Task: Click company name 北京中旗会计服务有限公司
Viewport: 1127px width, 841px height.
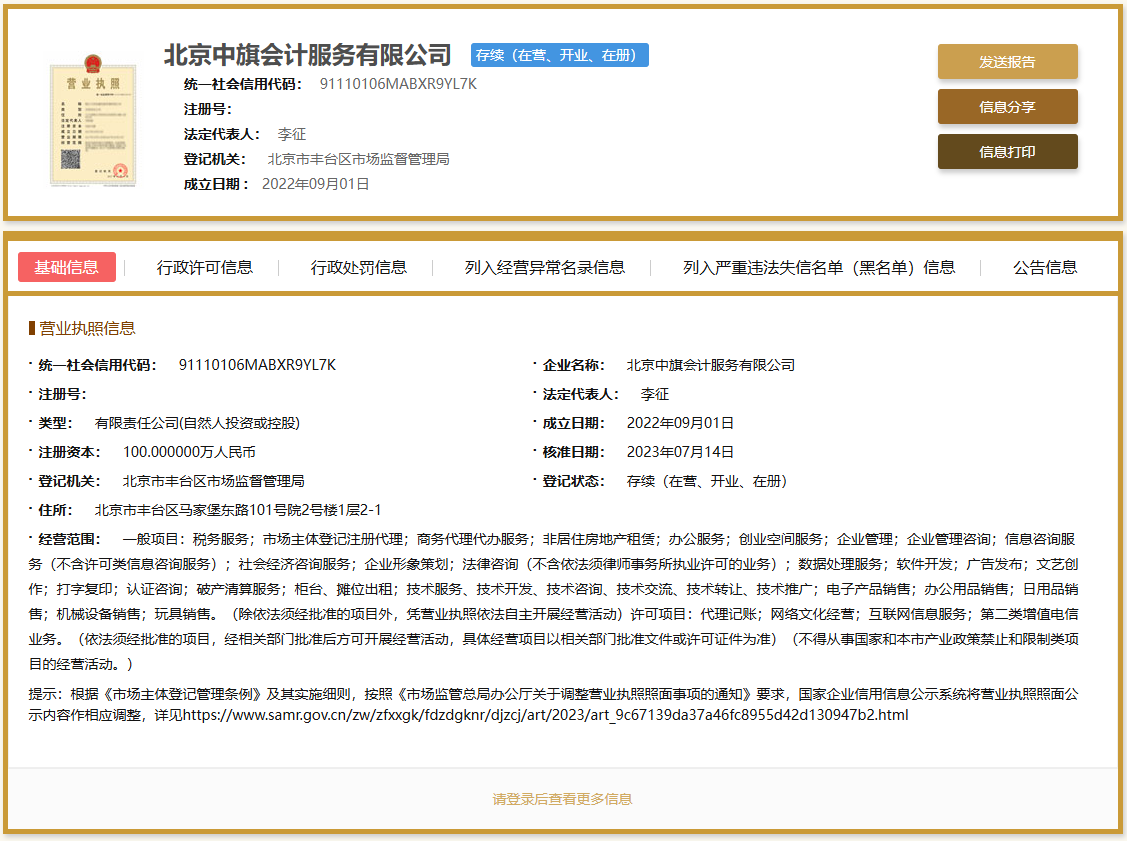Action: click(309, 55)
